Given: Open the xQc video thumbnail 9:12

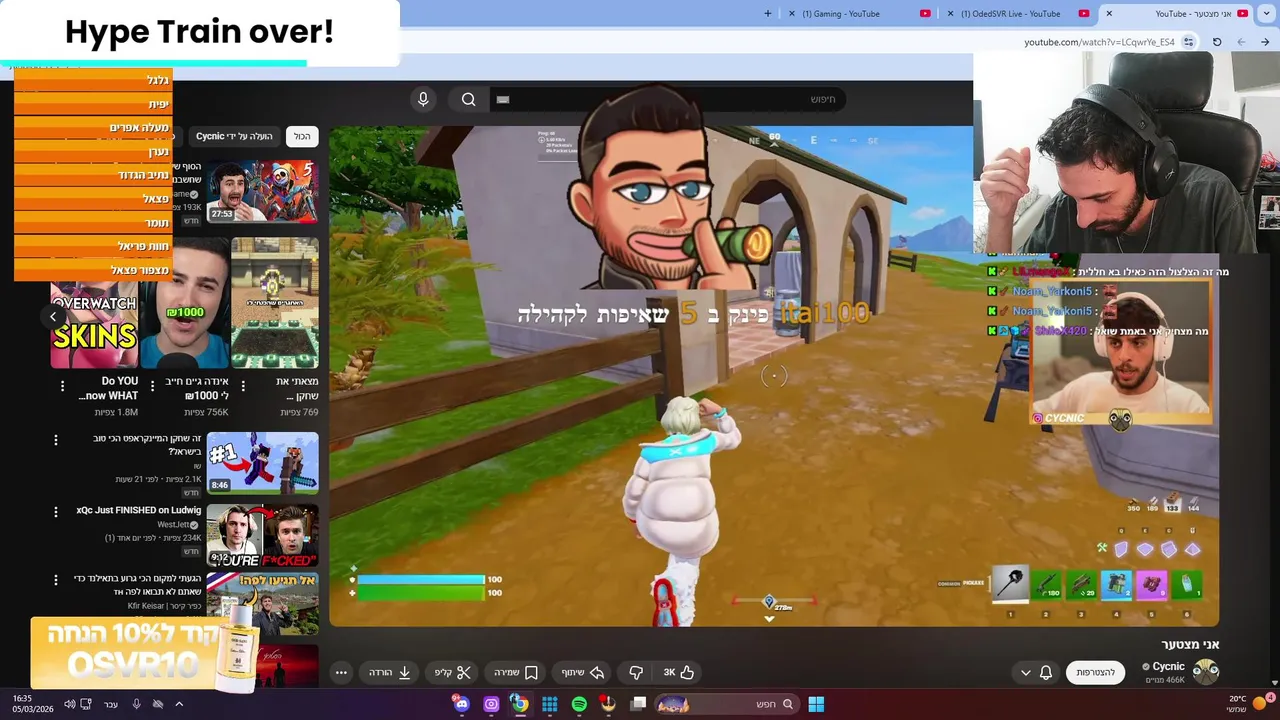Looking at the screenshot, I should click(x=262, y=535).
